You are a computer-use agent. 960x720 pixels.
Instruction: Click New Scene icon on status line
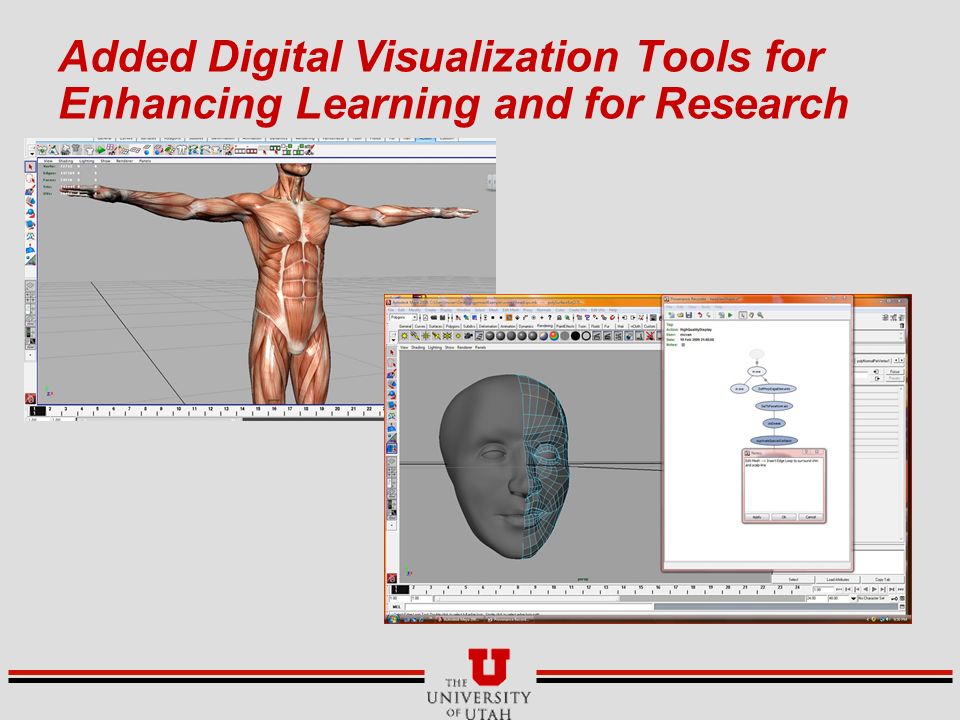point(426,317)
